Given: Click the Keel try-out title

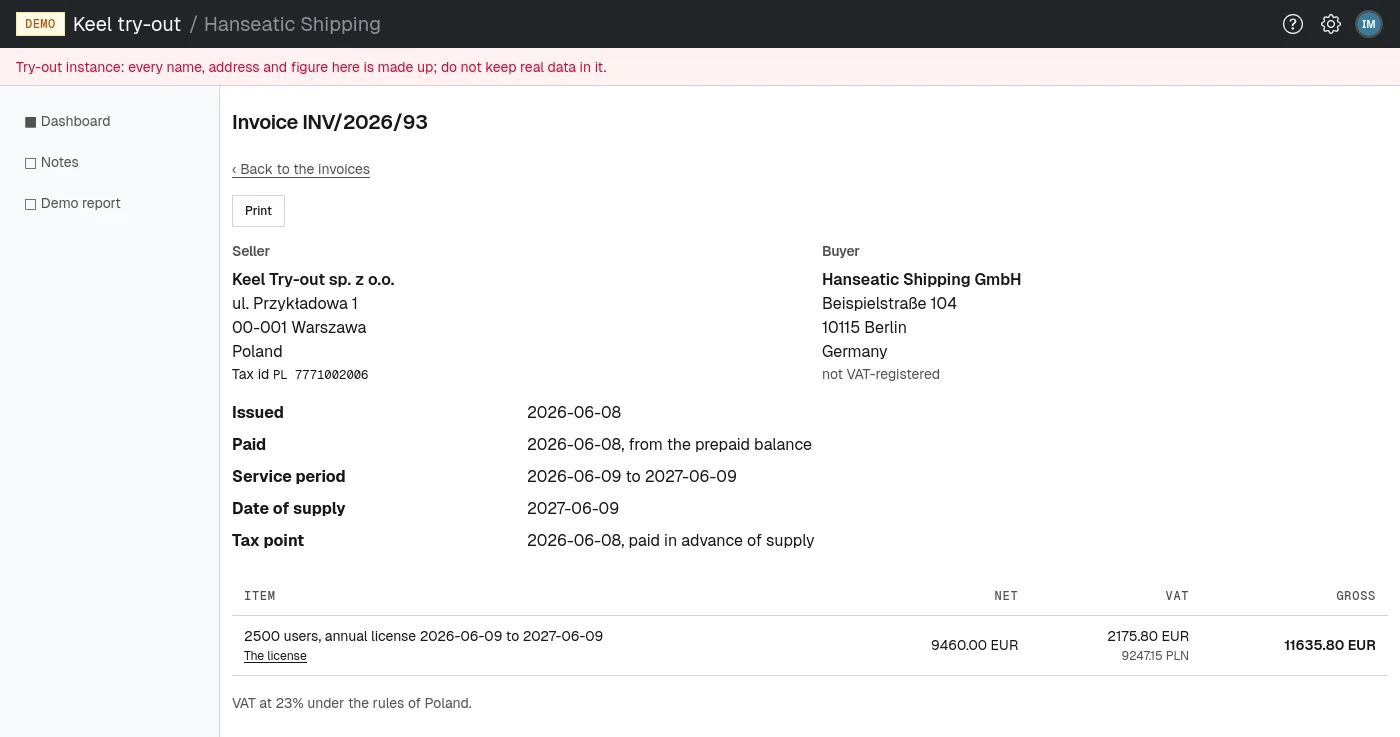Looking at the screenshot, I should coord(127,24).
